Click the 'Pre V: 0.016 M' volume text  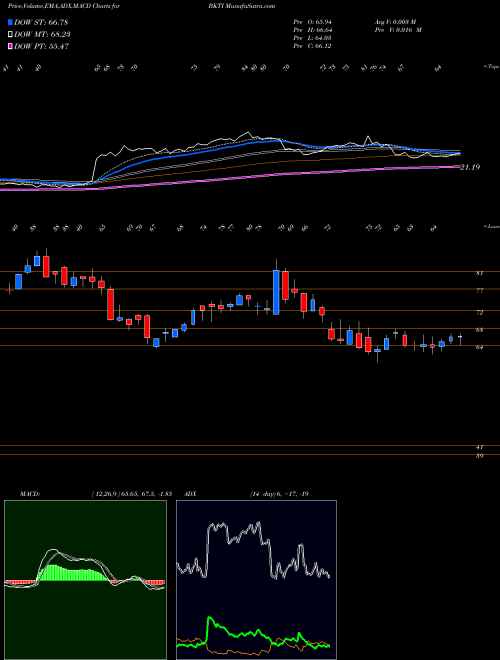[400, 30]
